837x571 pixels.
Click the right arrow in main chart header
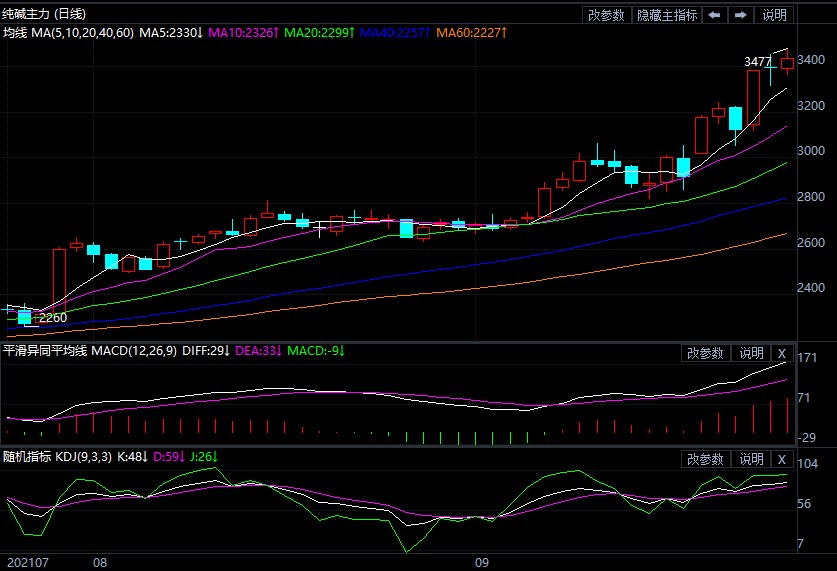[x=740, y=15]
